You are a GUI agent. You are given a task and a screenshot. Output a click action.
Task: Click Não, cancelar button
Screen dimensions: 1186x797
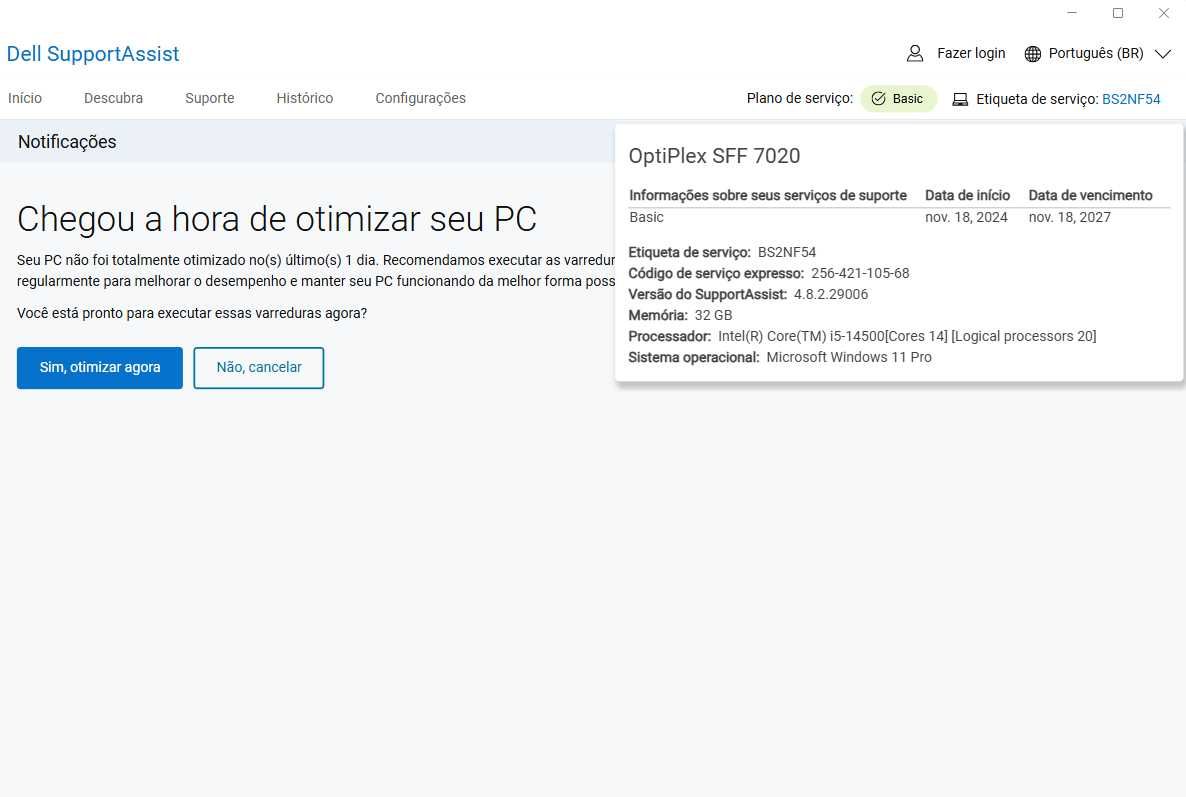[x=259, y=367]
